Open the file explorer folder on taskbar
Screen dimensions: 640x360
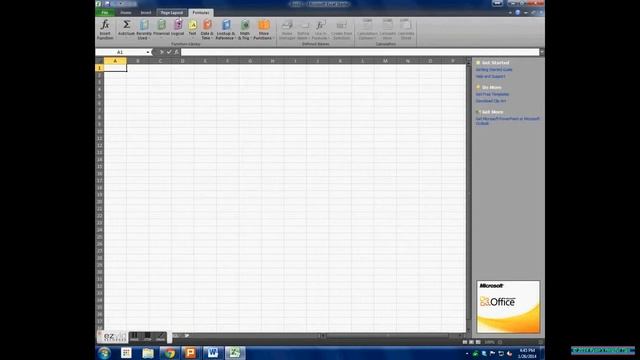point(148,353)
